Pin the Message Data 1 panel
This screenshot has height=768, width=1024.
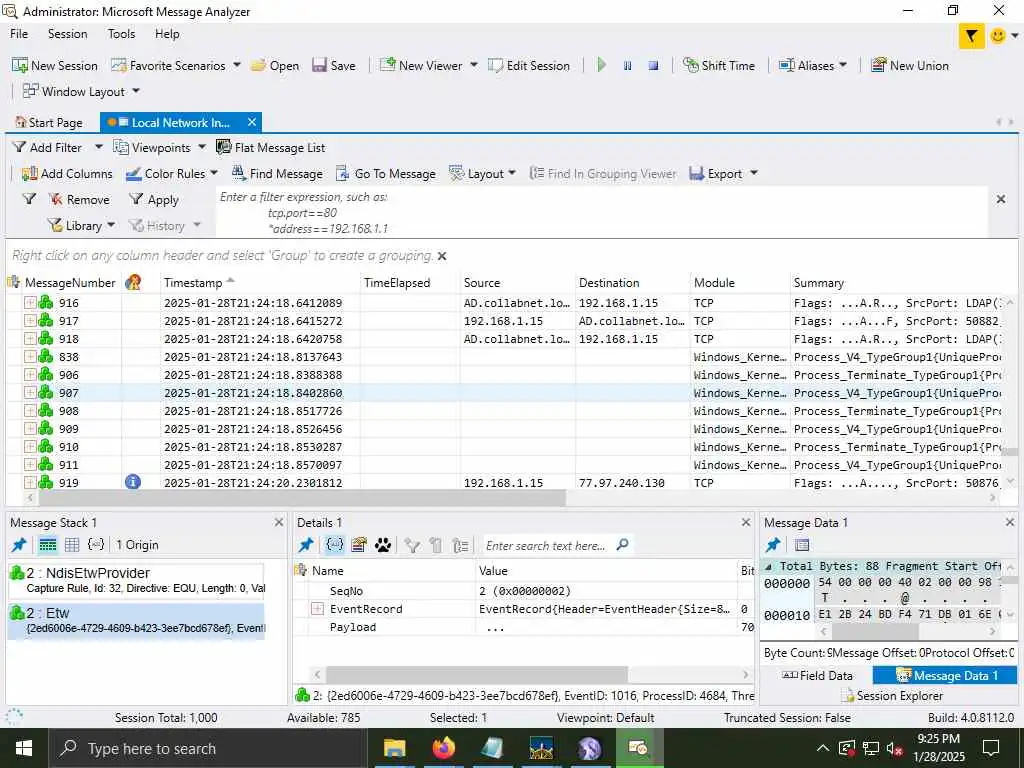tap(773, 545)
